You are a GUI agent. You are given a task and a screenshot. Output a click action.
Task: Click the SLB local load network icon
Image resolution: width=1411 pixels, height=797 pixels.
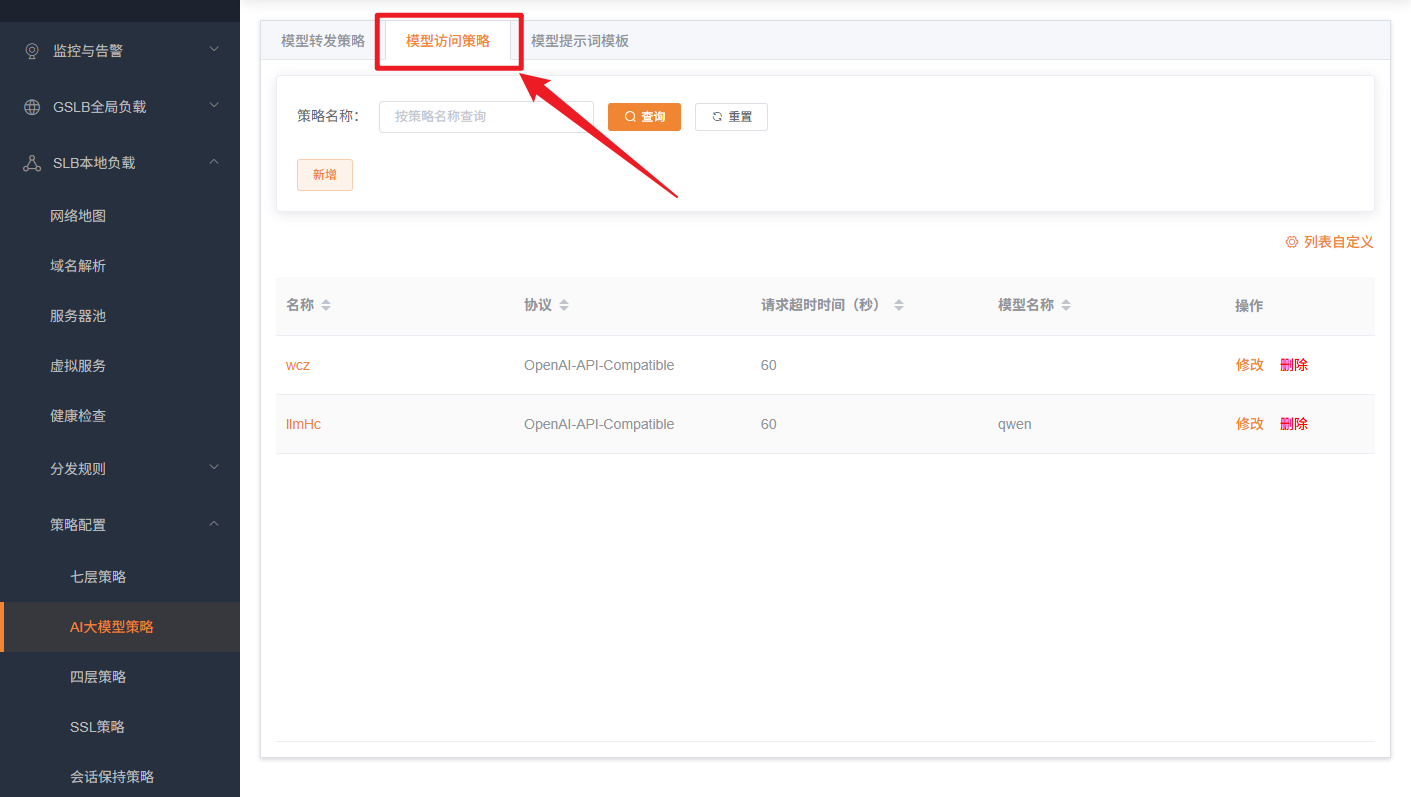[x=32, y=163]
